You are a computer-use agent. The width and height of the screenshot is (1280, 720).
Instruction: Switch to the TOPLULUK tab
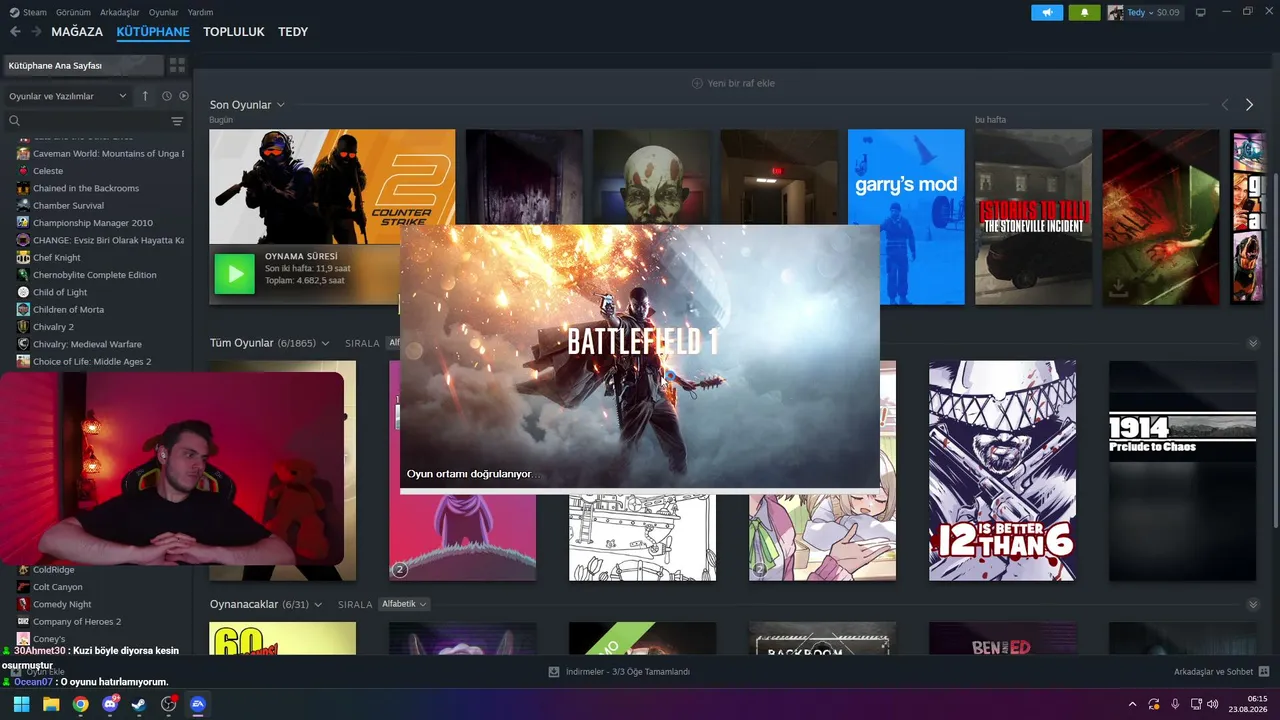[234, 32]
